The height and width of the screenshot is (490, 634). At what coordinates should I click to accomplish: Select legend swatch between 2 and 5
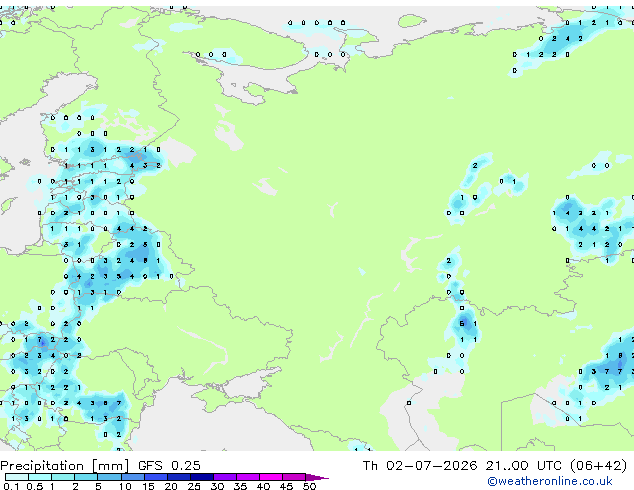pyautogui.click(x=86, y=477)
